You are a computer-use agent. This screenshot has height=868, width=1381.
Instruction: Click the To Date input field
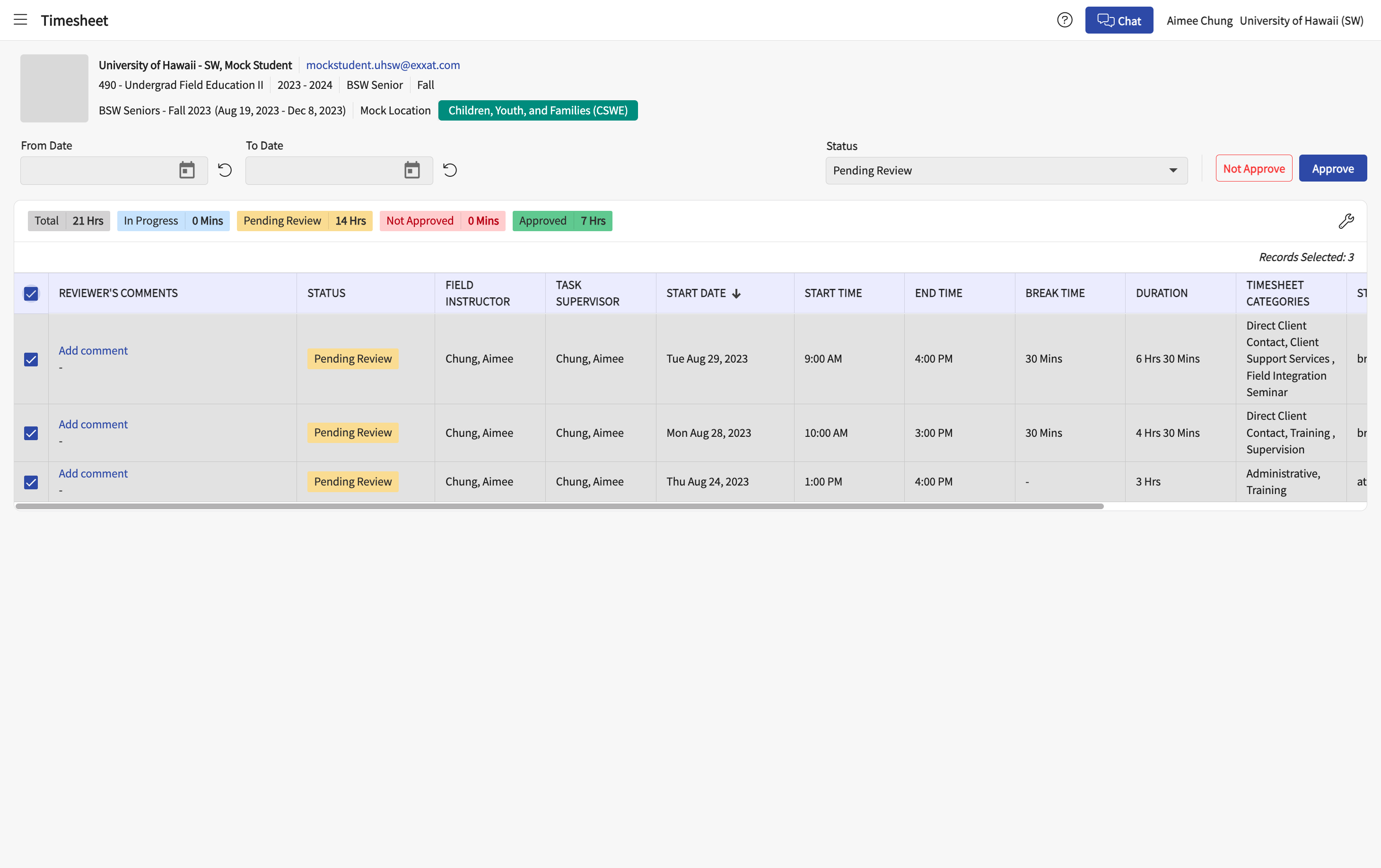[x=339, y=170]
